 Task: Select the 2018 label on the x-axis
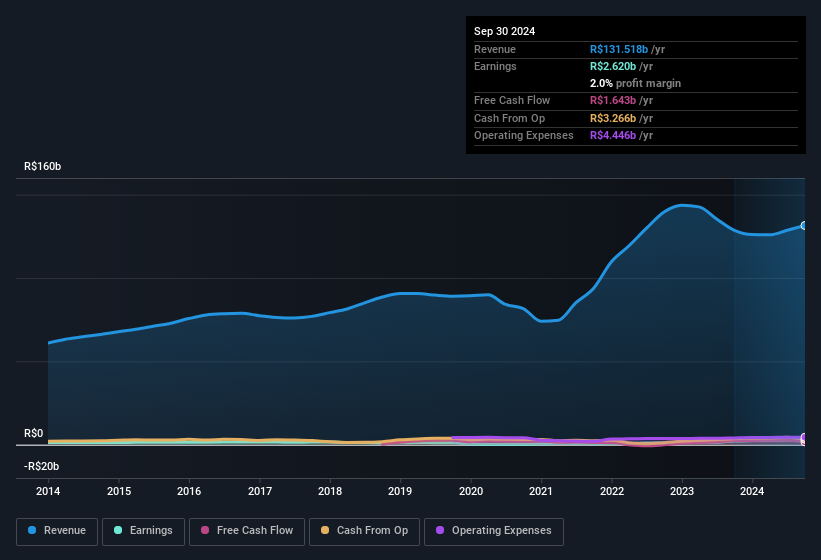(x=330, y=491)
